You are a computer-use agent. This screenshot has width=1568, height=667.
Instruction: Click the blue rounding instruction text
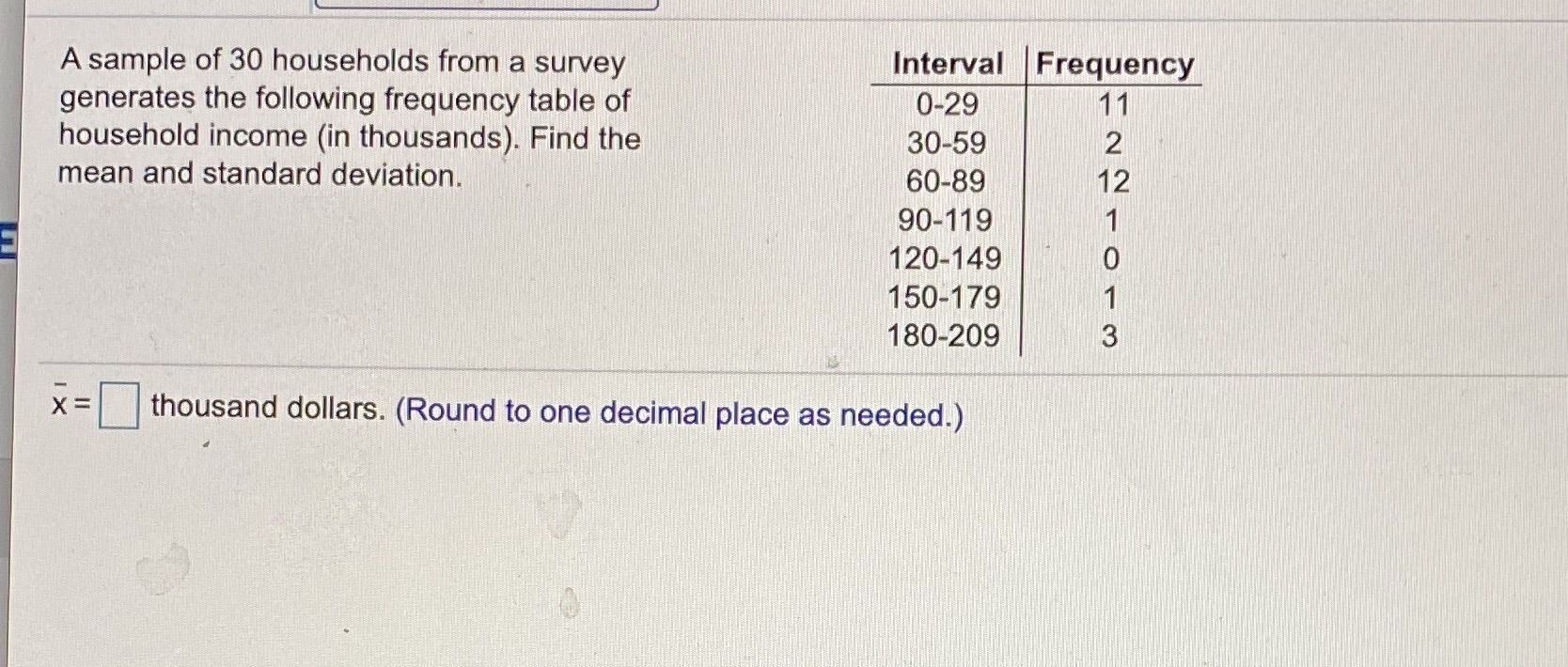pyautogui.click(x=680, y=412)
